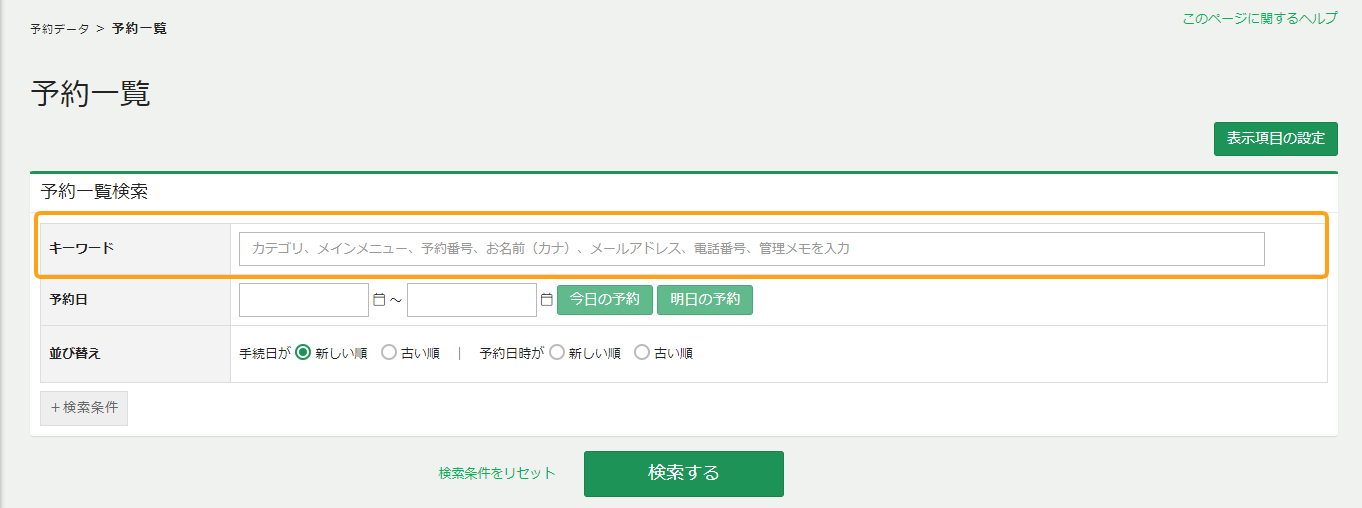Select 手続日が 新しい順 radio button
The image size is (1362, 508).
click(304, 353)
